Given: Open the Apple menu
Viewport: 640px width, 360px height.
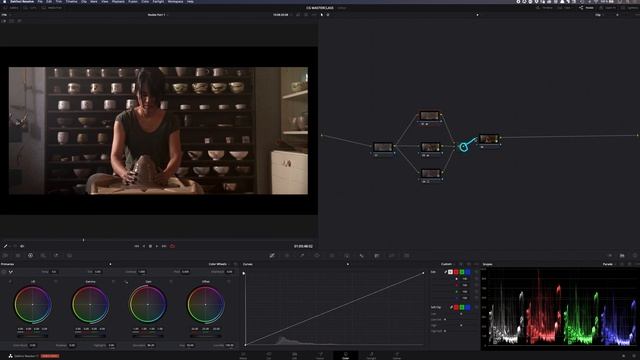Looking at the screenshot, I should click(x=4, y=2).
